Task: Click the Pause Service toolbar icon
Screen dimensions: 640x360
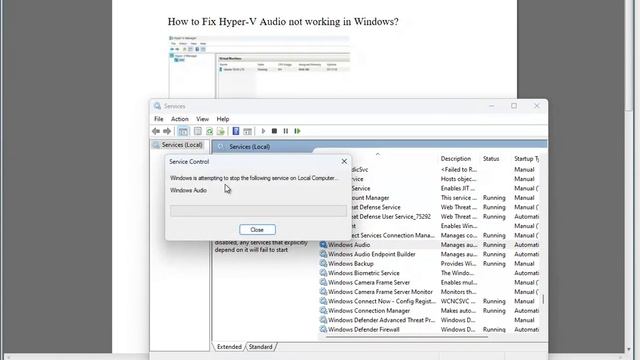Action: tap(286, 131)
